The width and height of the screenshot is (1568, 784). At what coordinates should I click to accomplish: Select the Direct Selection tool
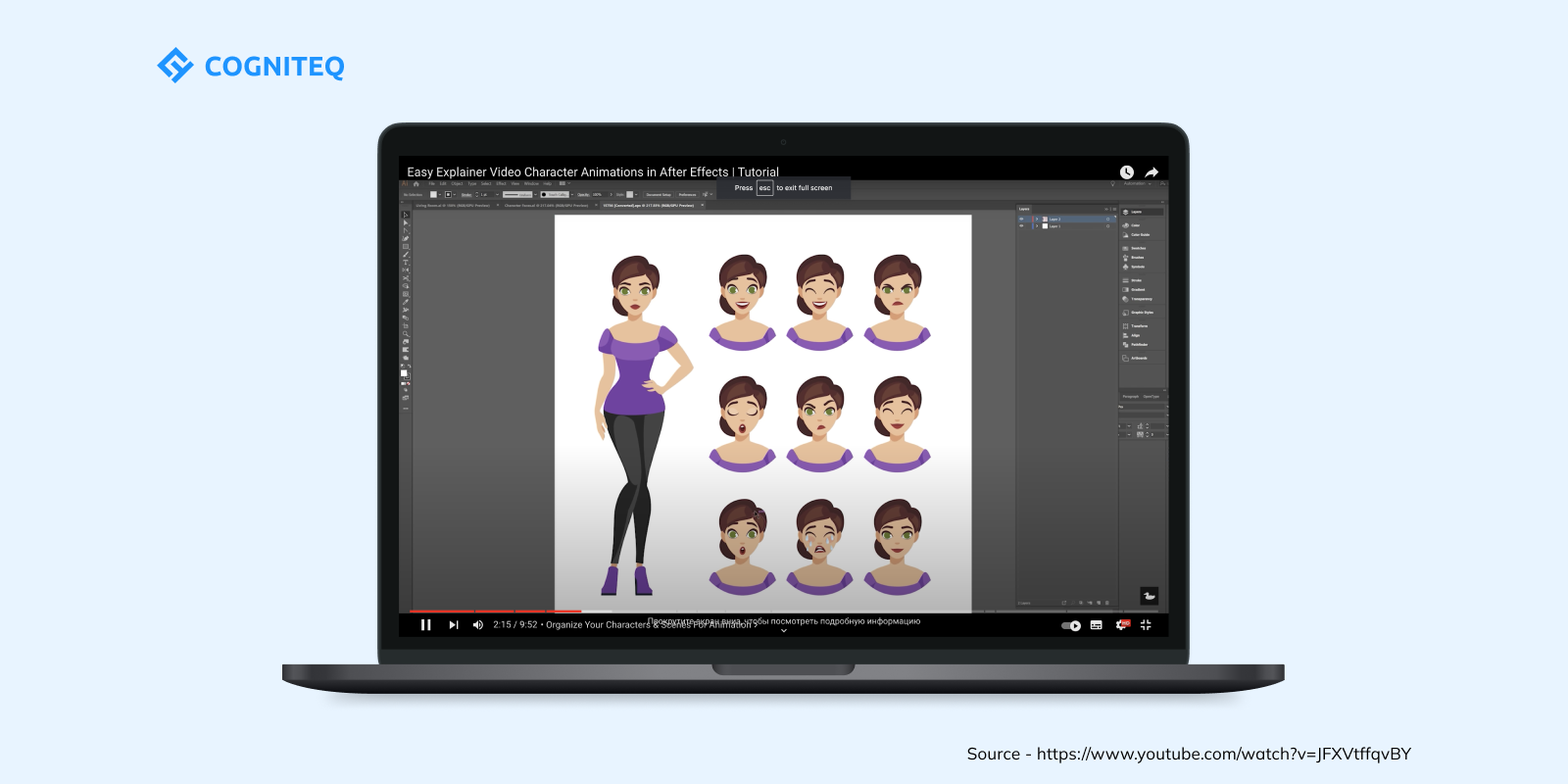pos(406,222)
